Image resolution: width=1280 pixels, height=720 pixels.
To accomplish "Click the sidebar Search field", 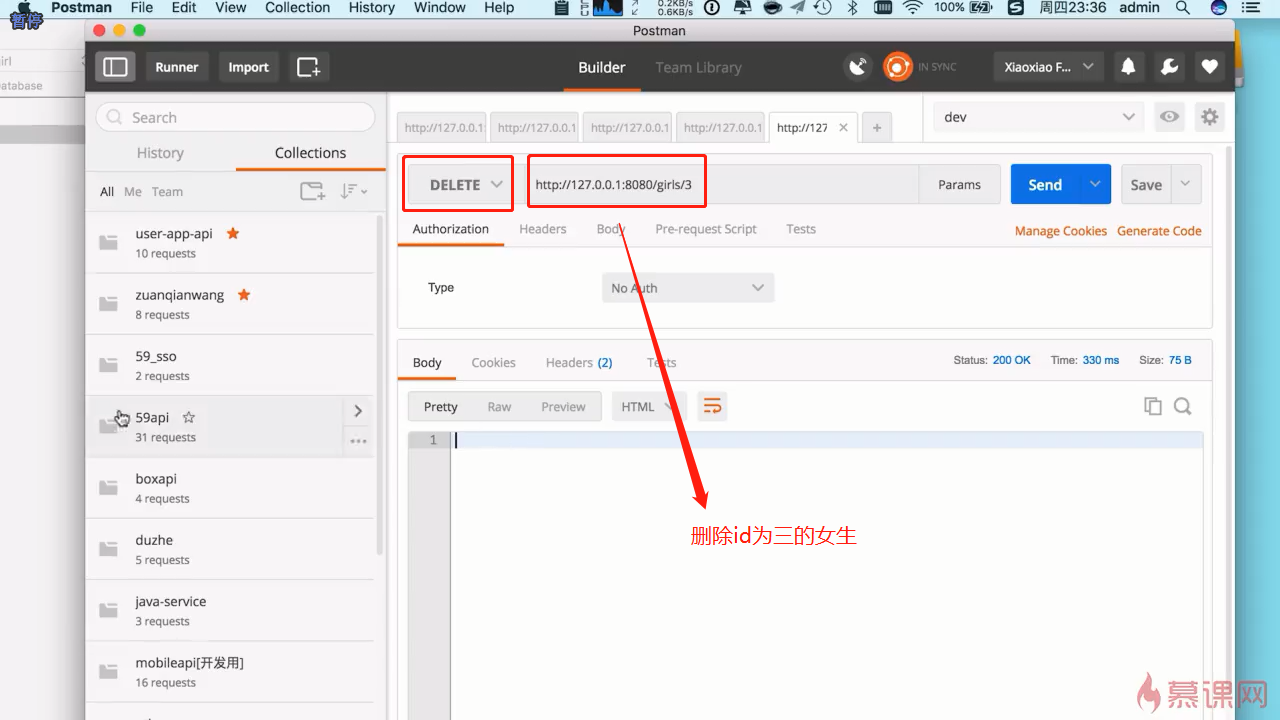I will click(236, 117).
